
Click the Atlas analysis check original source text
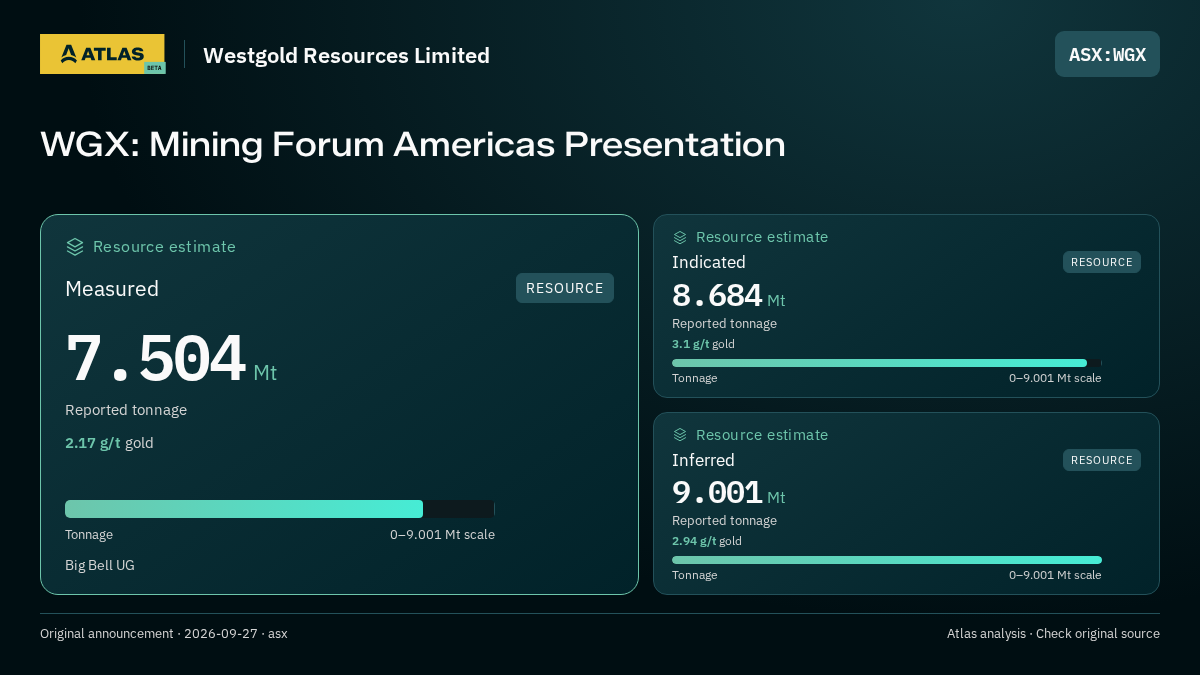click(1053, 634)
